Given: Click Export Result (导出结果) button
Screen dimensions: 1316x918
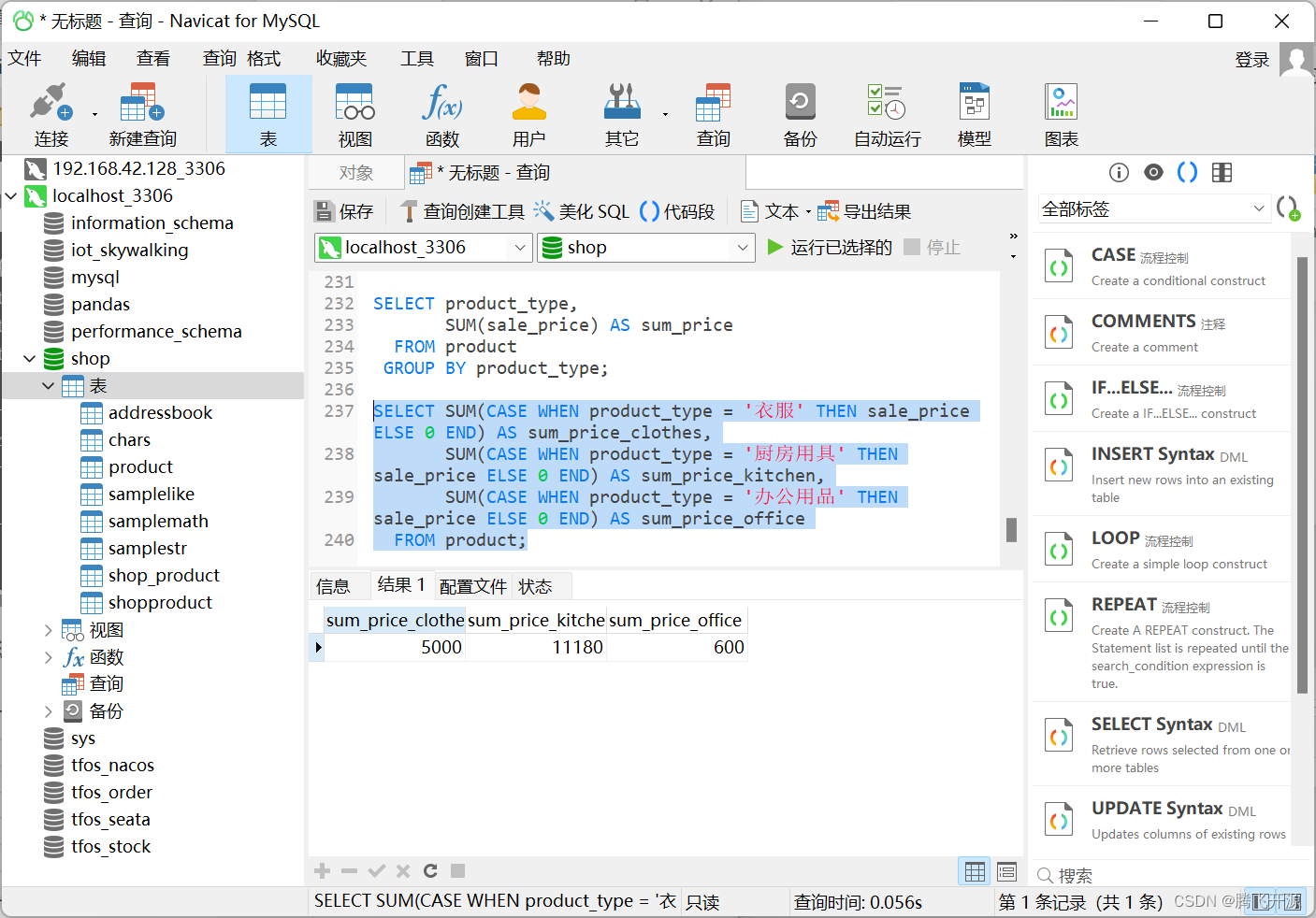Looking at the screenshot, I should tap(864, 211).
